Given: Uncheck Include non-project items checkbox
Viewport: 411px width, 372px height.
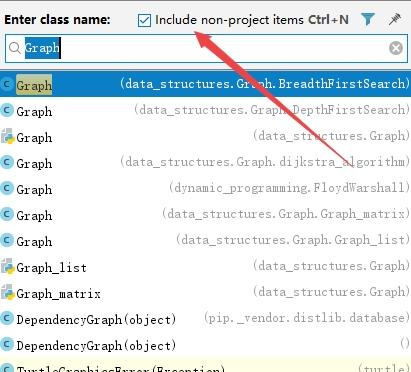Looking at the screenshot, I should 144,20.
